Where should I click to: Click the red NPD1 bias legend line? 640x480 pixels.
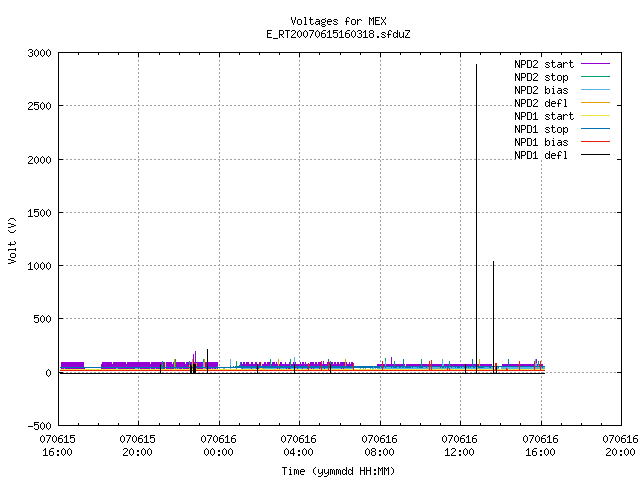pyautogui.click(x=595, y=142)
